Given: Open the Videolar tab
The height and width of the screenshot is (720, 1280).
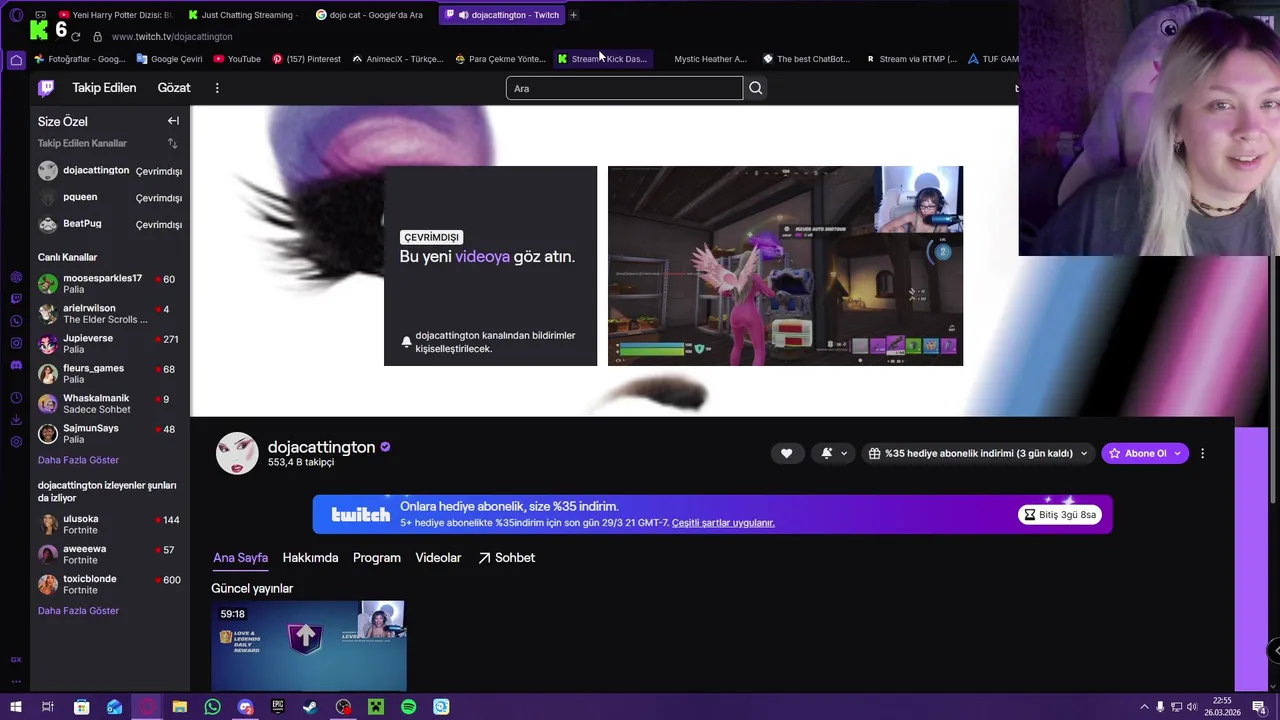Looking at the screenshot, I should pyautogui.click(x=438, y=558).
